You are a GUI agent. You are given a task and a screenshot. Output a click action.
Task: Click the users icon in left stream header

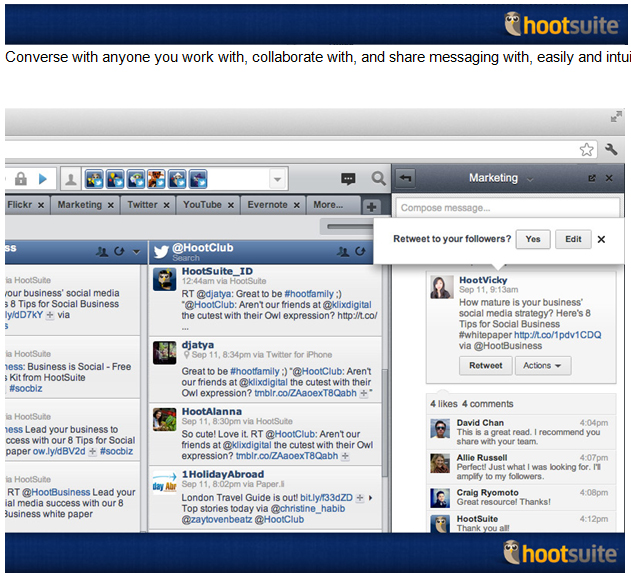pos(102,252)
